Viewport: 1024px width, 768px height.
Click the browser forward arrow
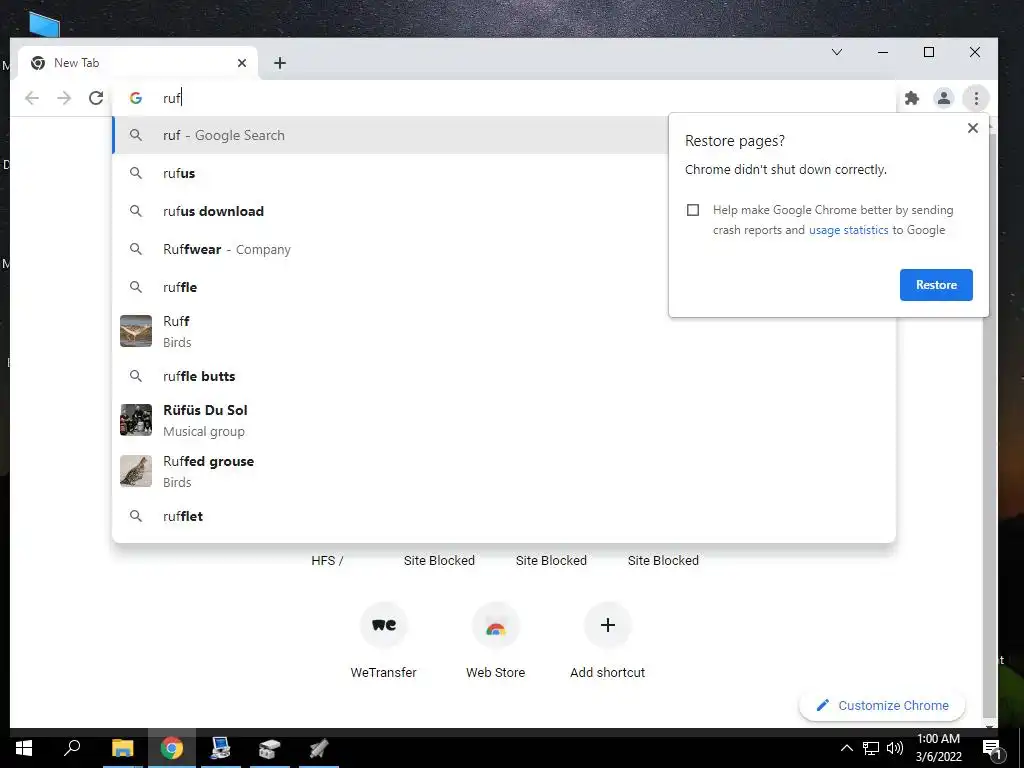tap(64, 98)
